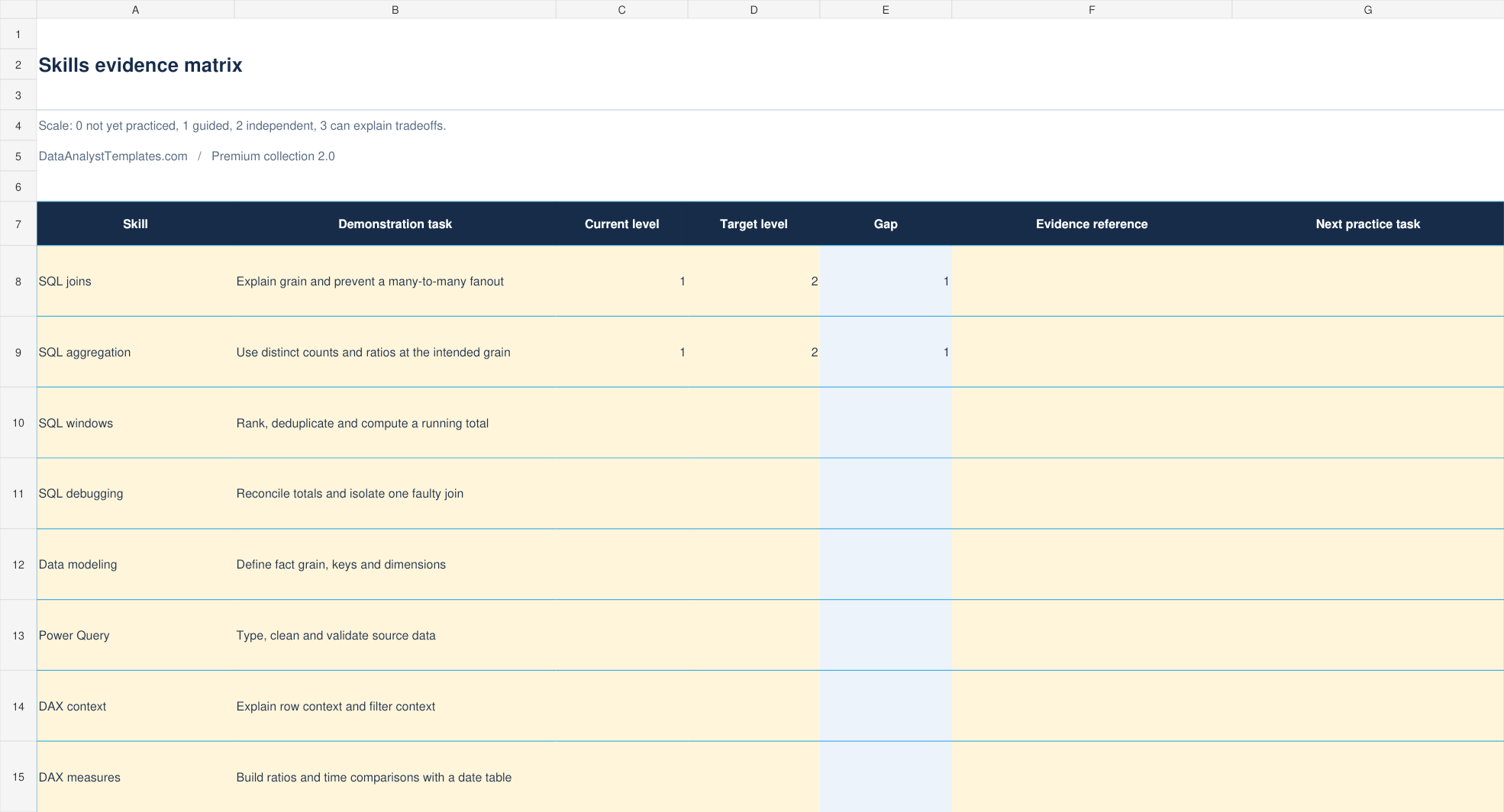Select the Power Query skill cell
Image resolution: width=1504 pixels, height=812 pixels.
[136, 636]
